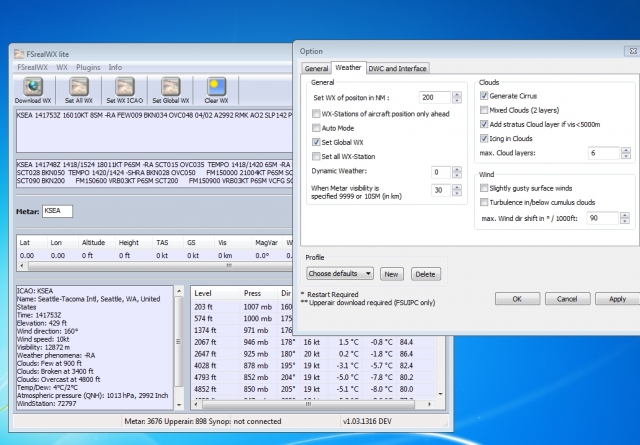Increase Metar visibility km value
Viewport: 640px width, 445px height.
(457, 187)
